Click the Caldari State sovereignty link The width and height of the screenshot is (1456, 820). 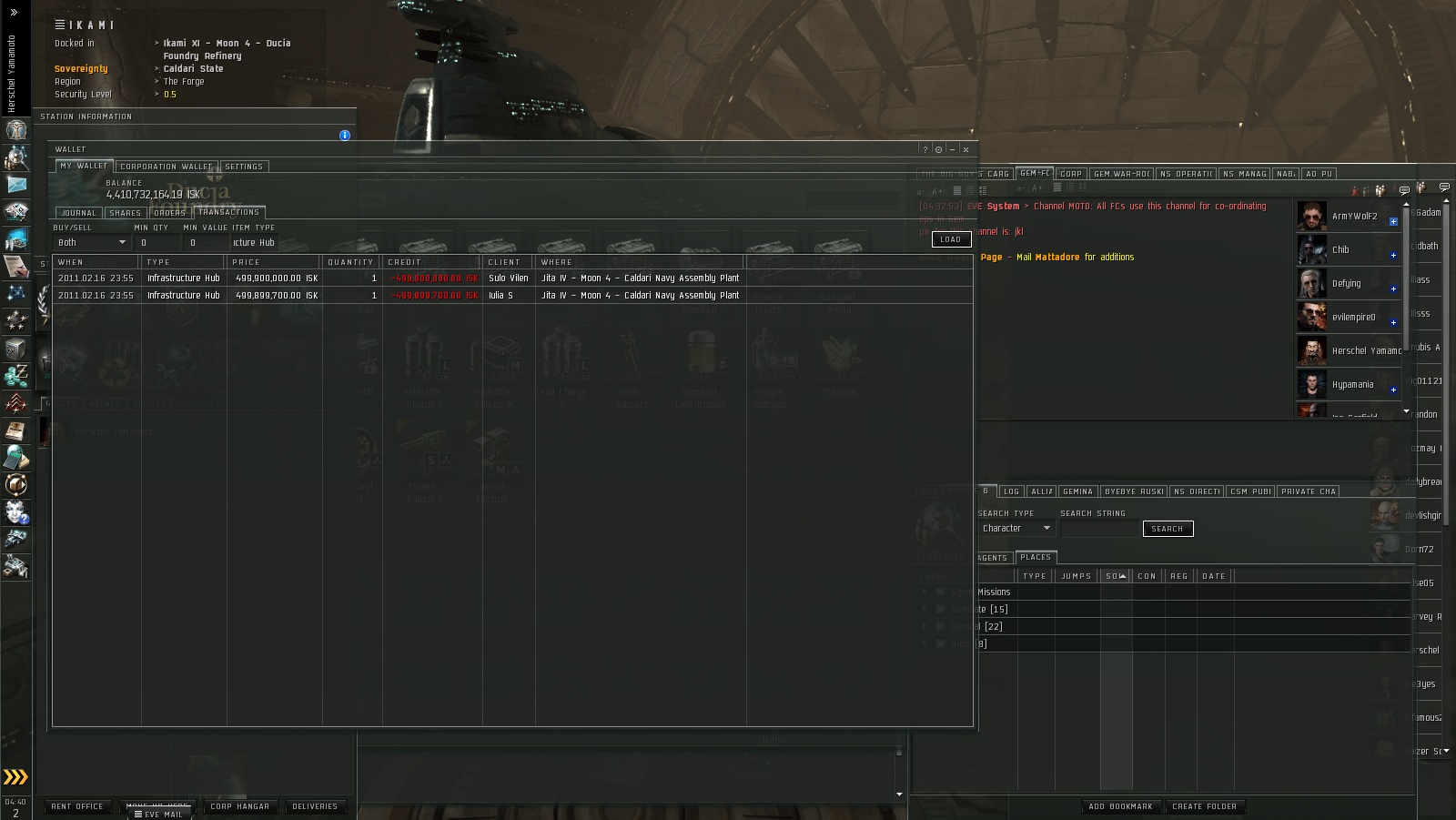point(193,69)
